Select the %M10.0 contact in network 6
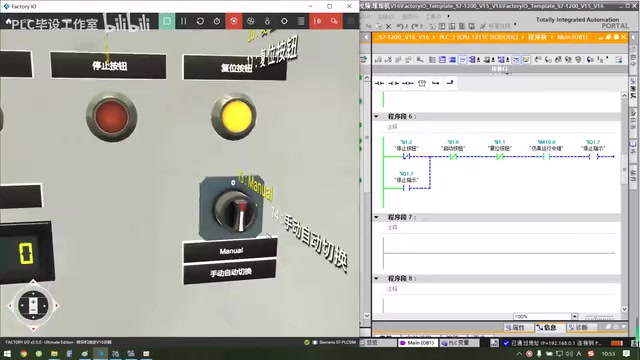This screenshot has height=360, width=640. tap(547, 156)
